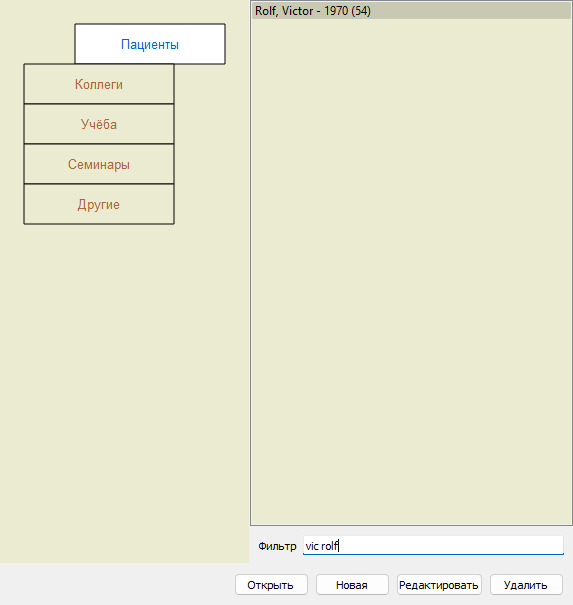The image size is (573, 605).
Task: Open the selected case via Открыть
Action: (x=271, y=585)
